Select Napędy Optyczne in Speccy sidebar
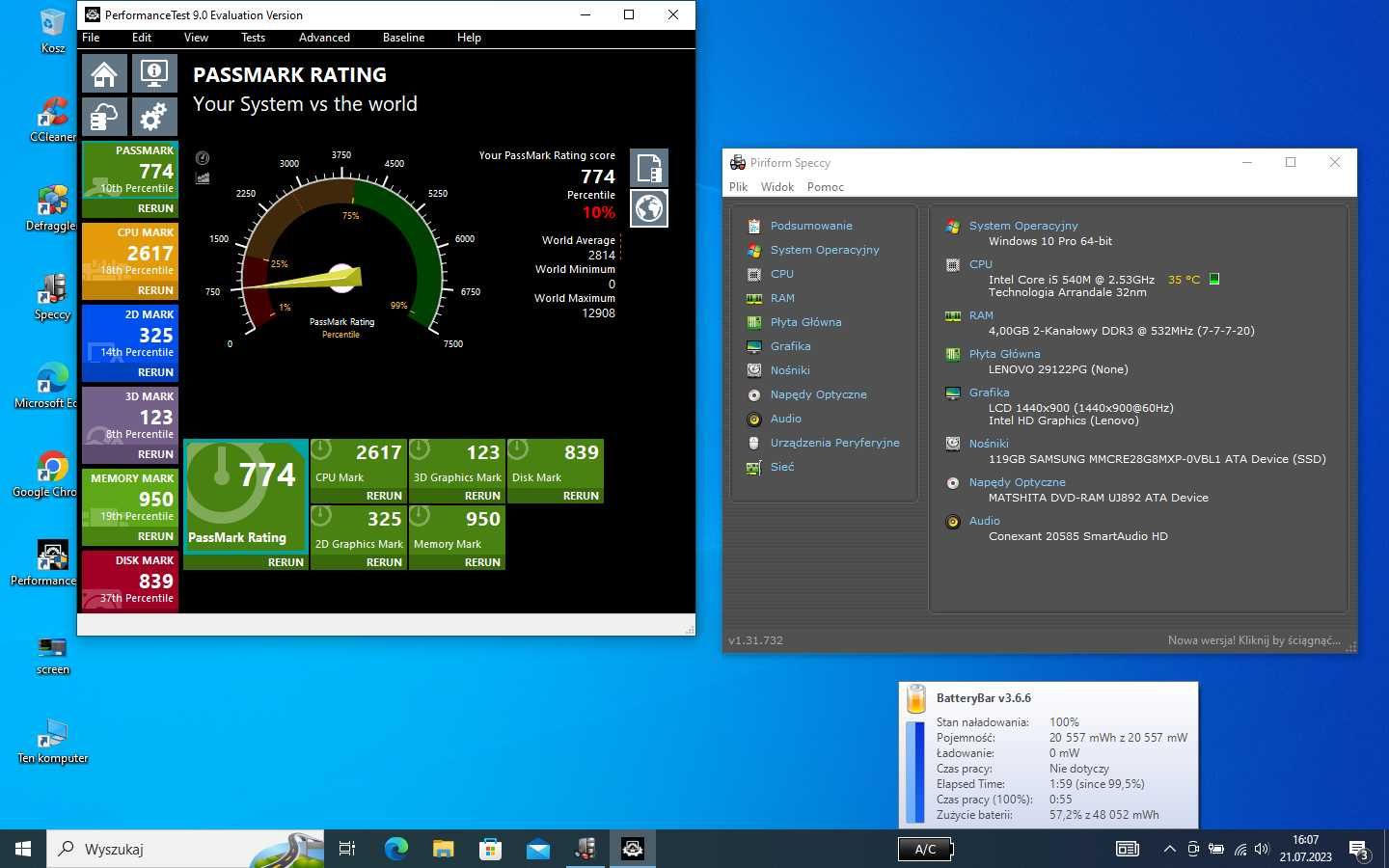Screen dimensions: 1389x868 click(818, 394)
